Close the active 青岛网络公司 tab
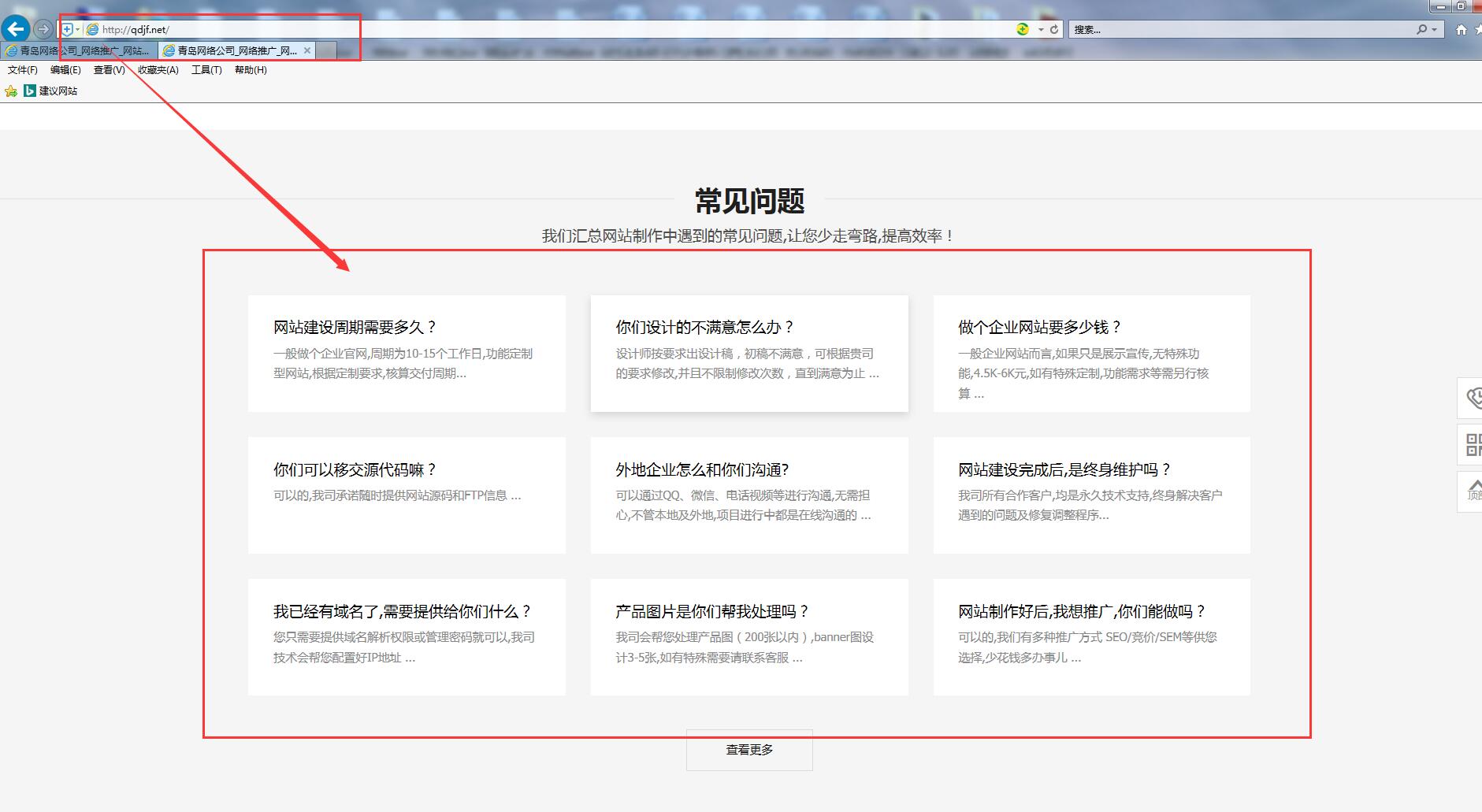Screen dimensions: 1482x812 307,50
